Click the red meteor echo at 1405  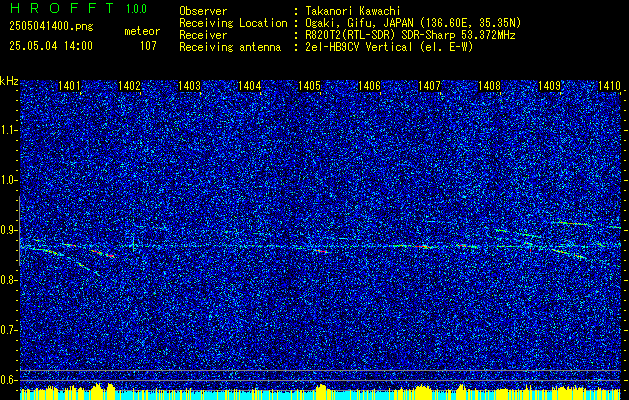click(321, 251)
